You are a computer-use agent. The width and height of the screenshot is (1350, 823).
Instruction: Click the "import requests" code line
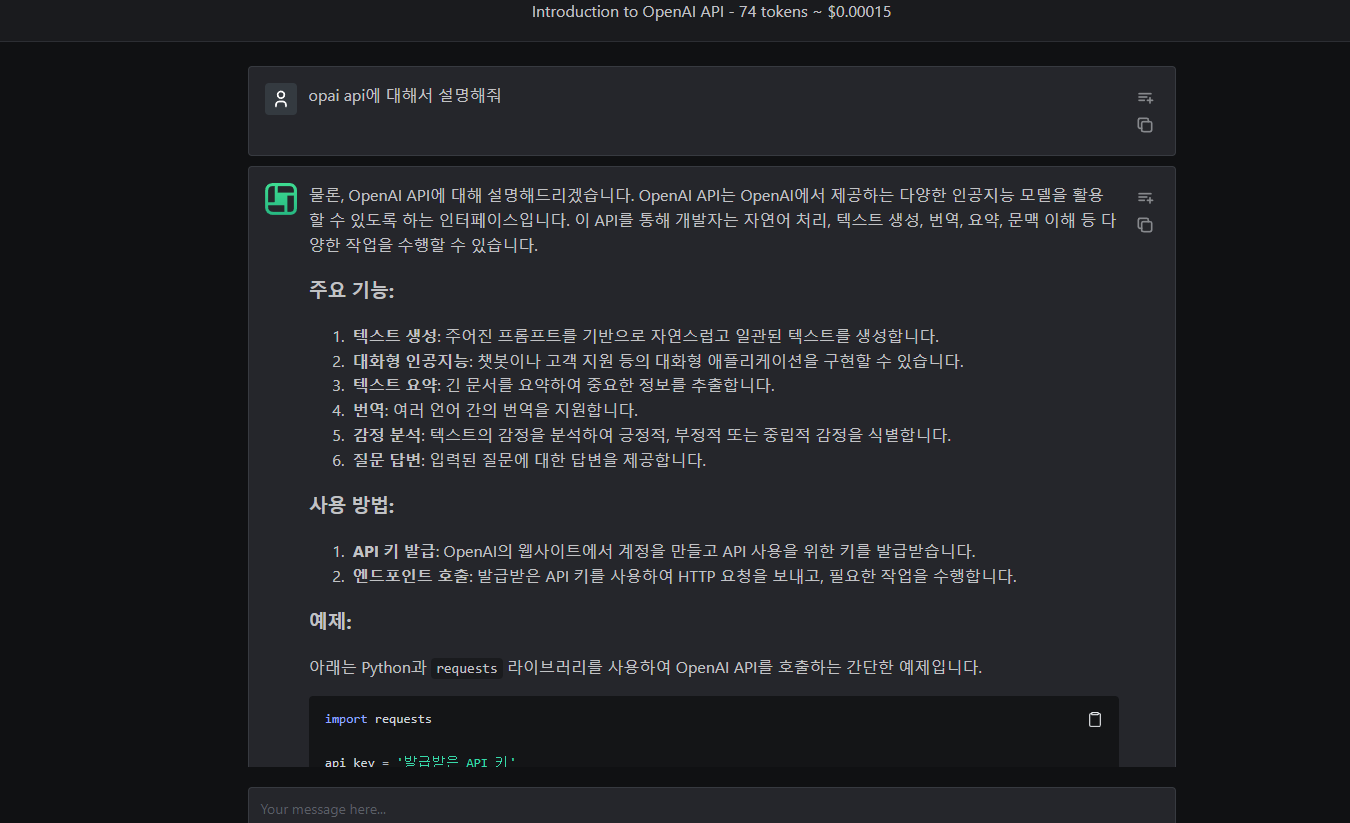pos(378,719)
